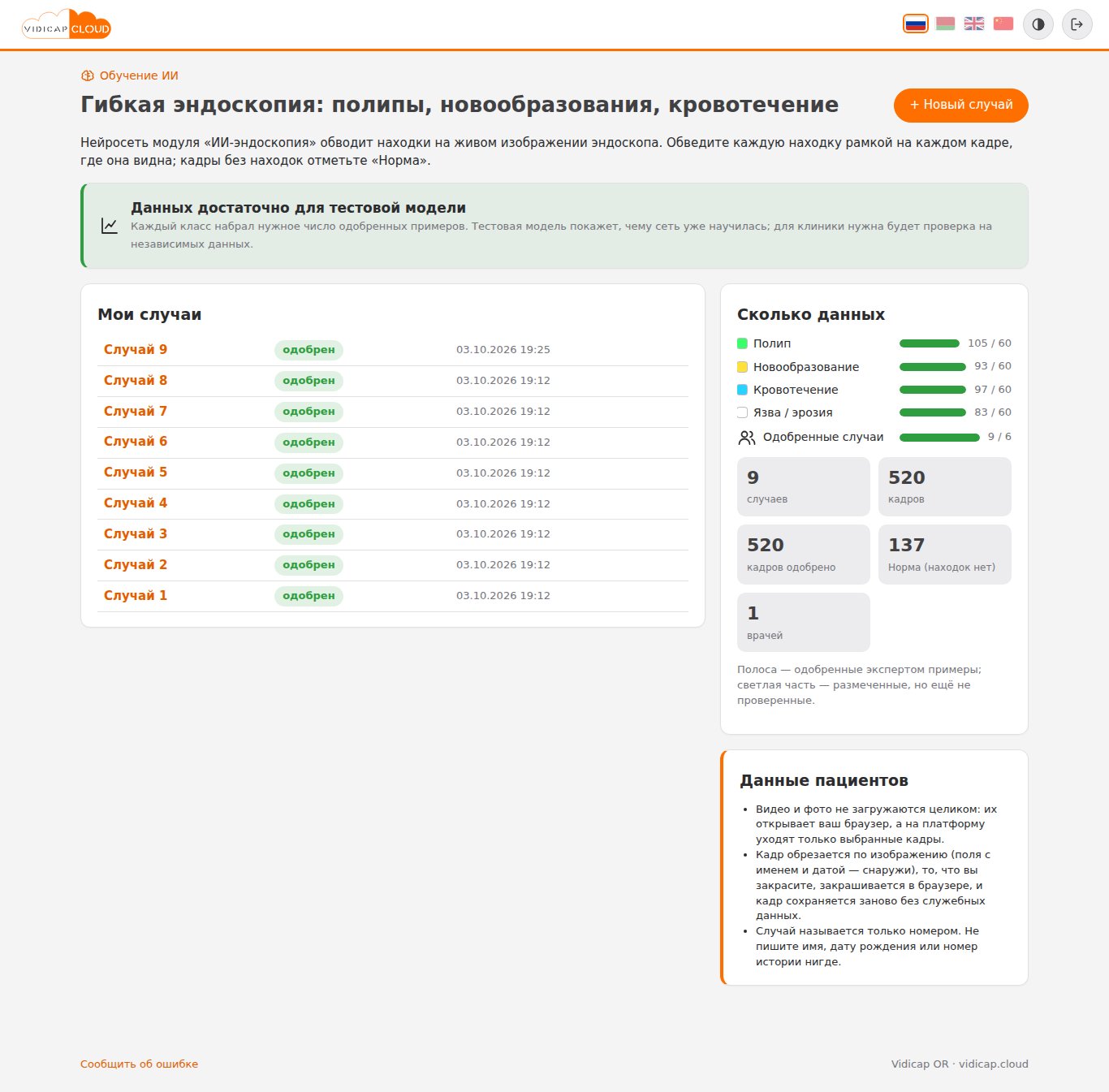This screenshot has width=1109, height=1092.
Task: Open Случай 5
Action: [136, 473]
